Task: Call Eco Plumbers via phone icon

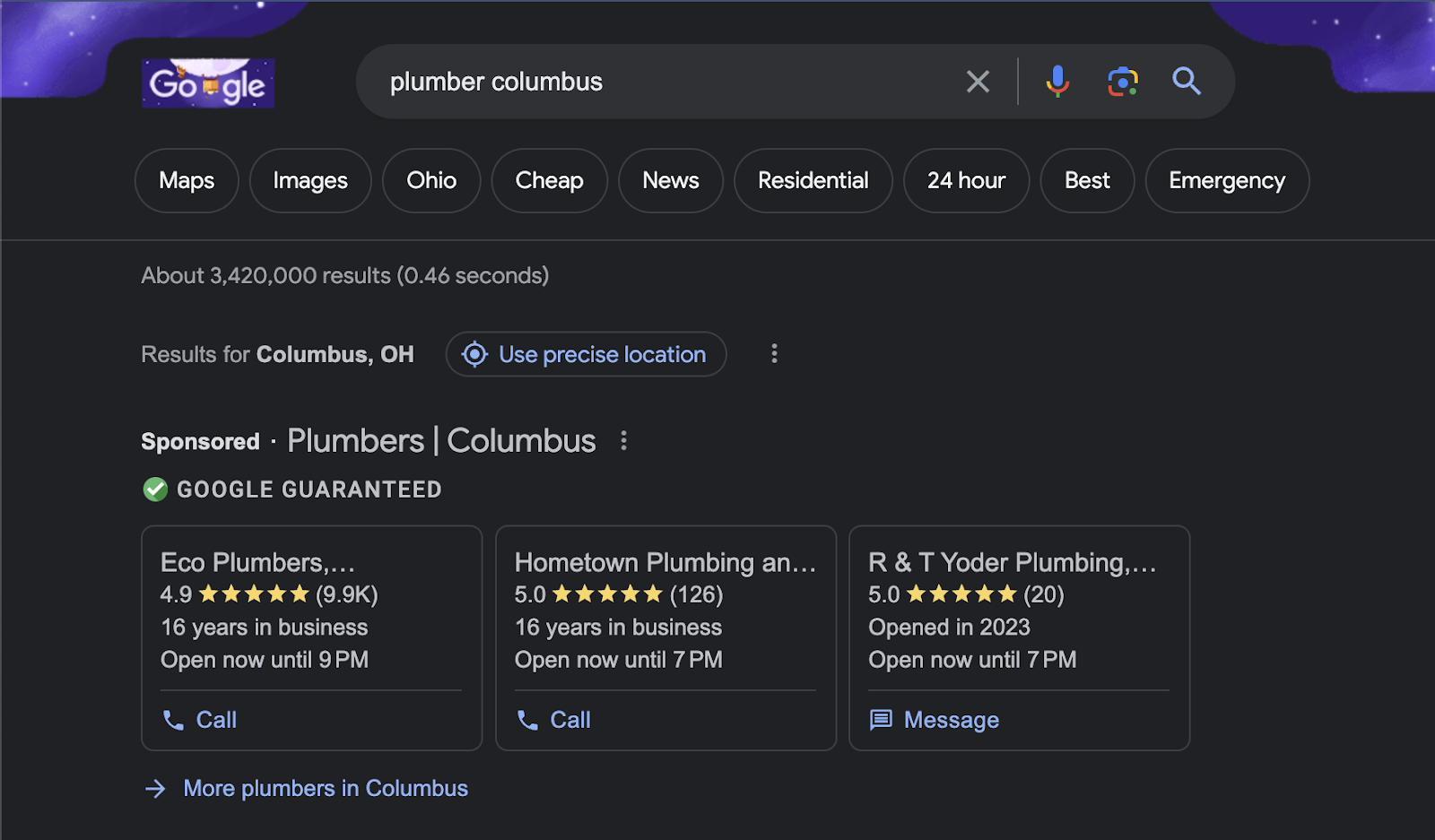Action: coord(173,720)
